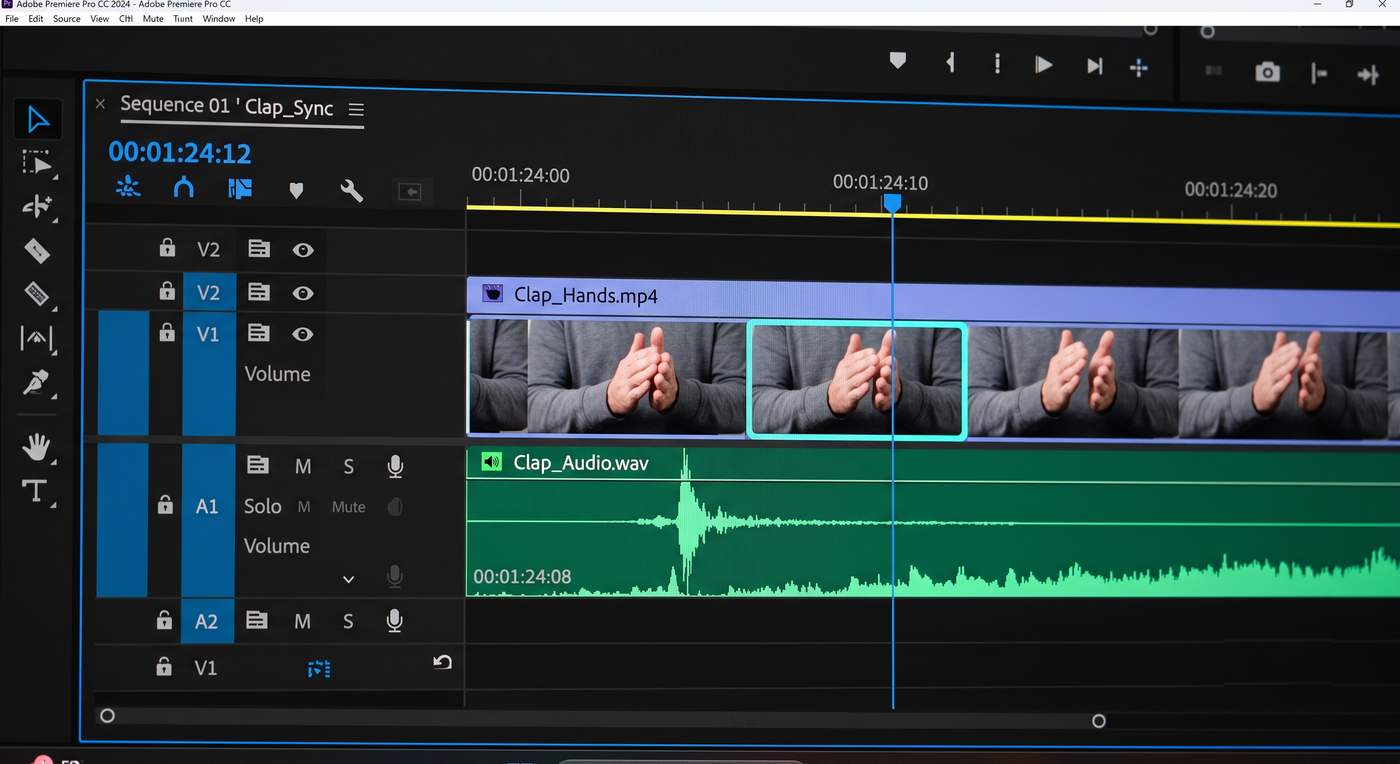This screenshot has height=764, width=1400.
Task: Click the camera export frame icon
Action: 1267,72
